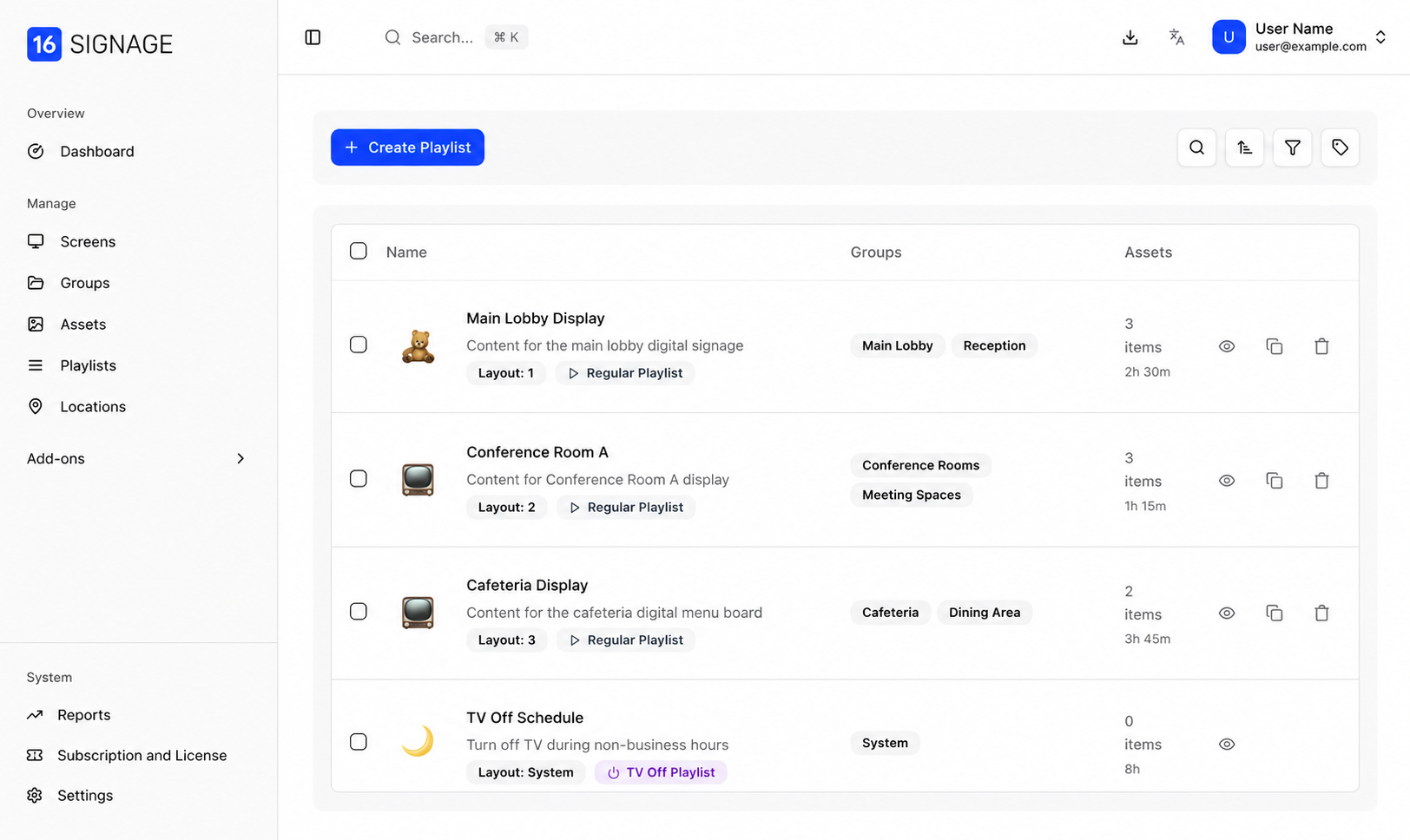The height and width of the screenshot is (840, 1410).
Task: Click the teddy bear playlist thumbnail
Action: click(418, 346)
